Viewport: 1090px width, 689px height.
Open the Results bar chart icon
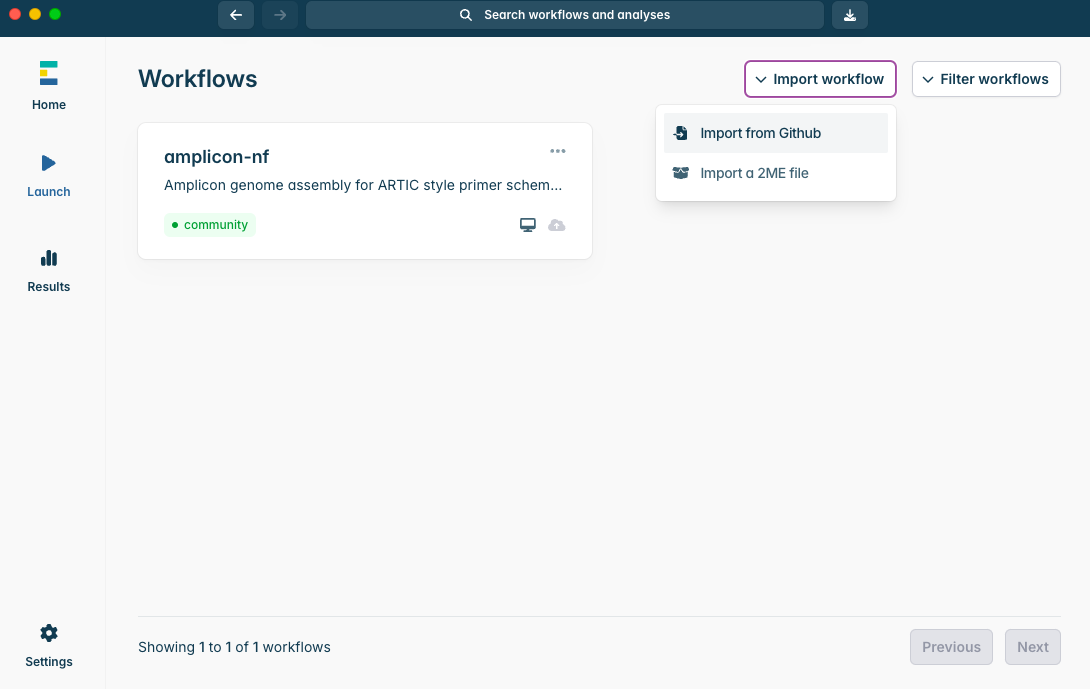pos(48,258)
